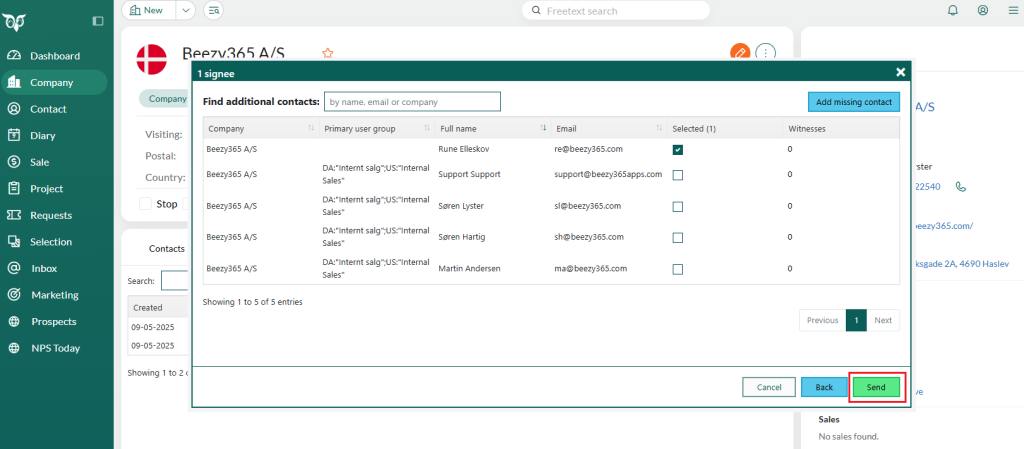This screenshot has width=1024, height=449.
Task: Check the Support Support checkbox
Action: click(x=678, y=175)
